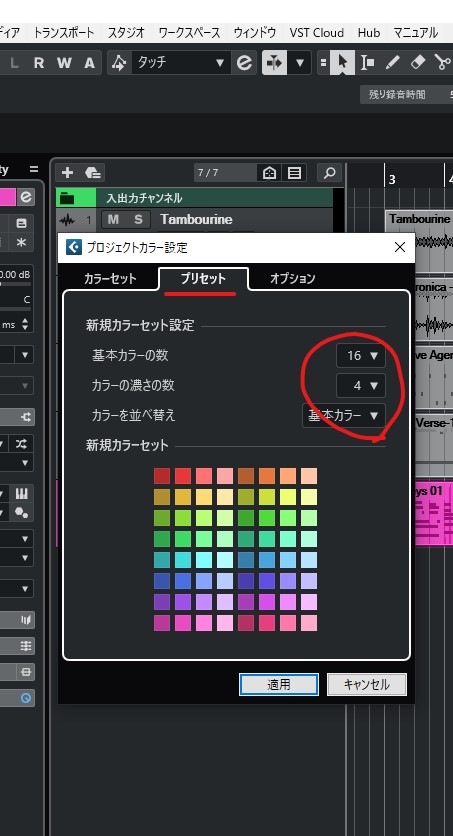Open the ワークスペース menu

(x=189, y=33)
